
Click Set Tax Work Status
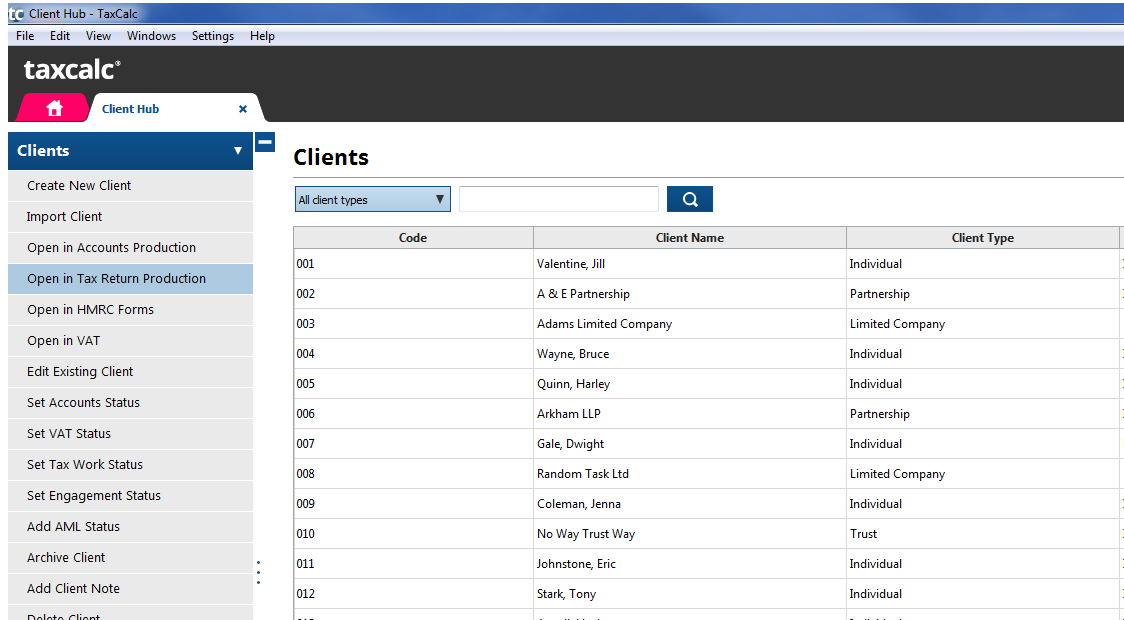click(x=130, y=464)
